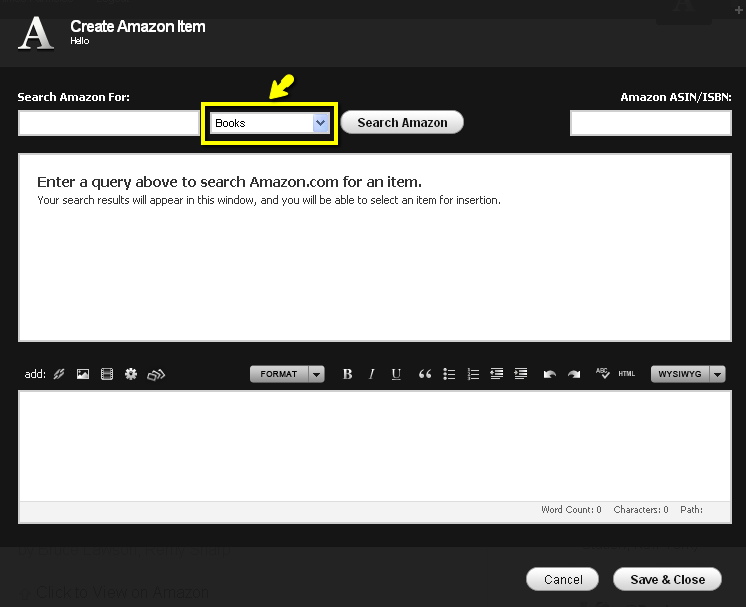Open the Books category dropdown
This screenshot has width=746, height=607.
click(x=270, y=123)
